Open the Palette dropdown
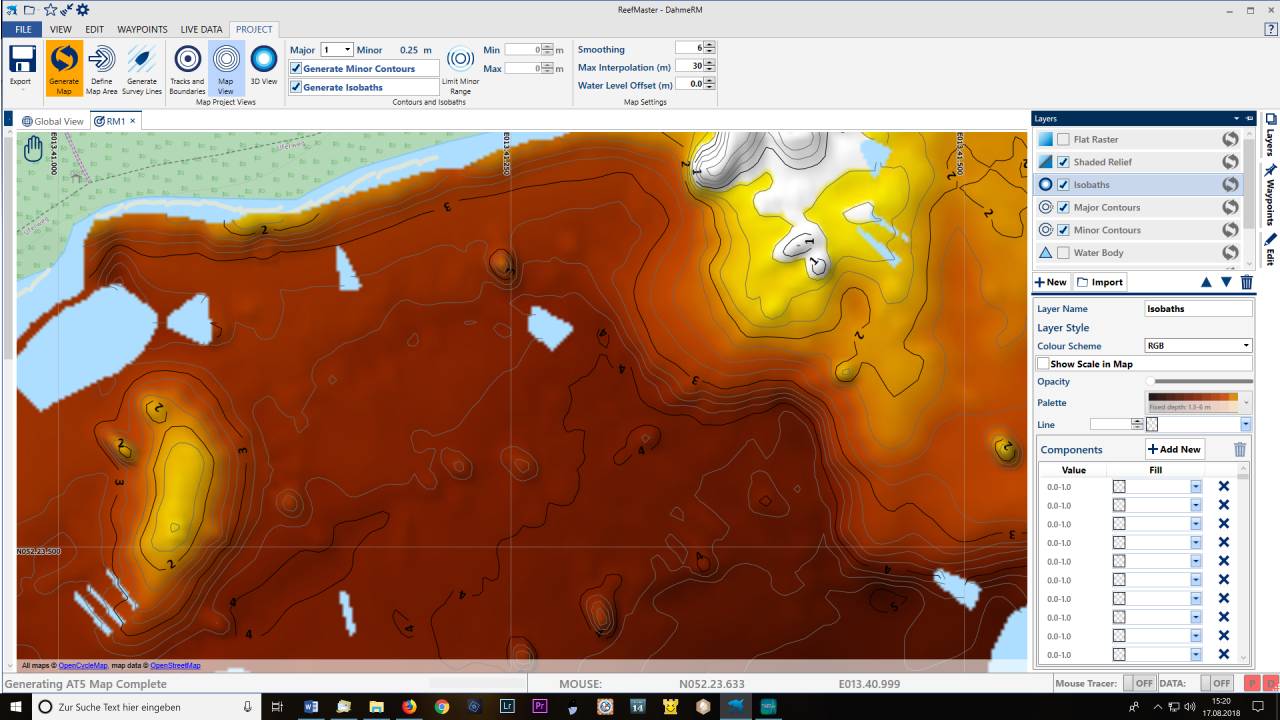The image size is (1280, 720). point(1246,402)
